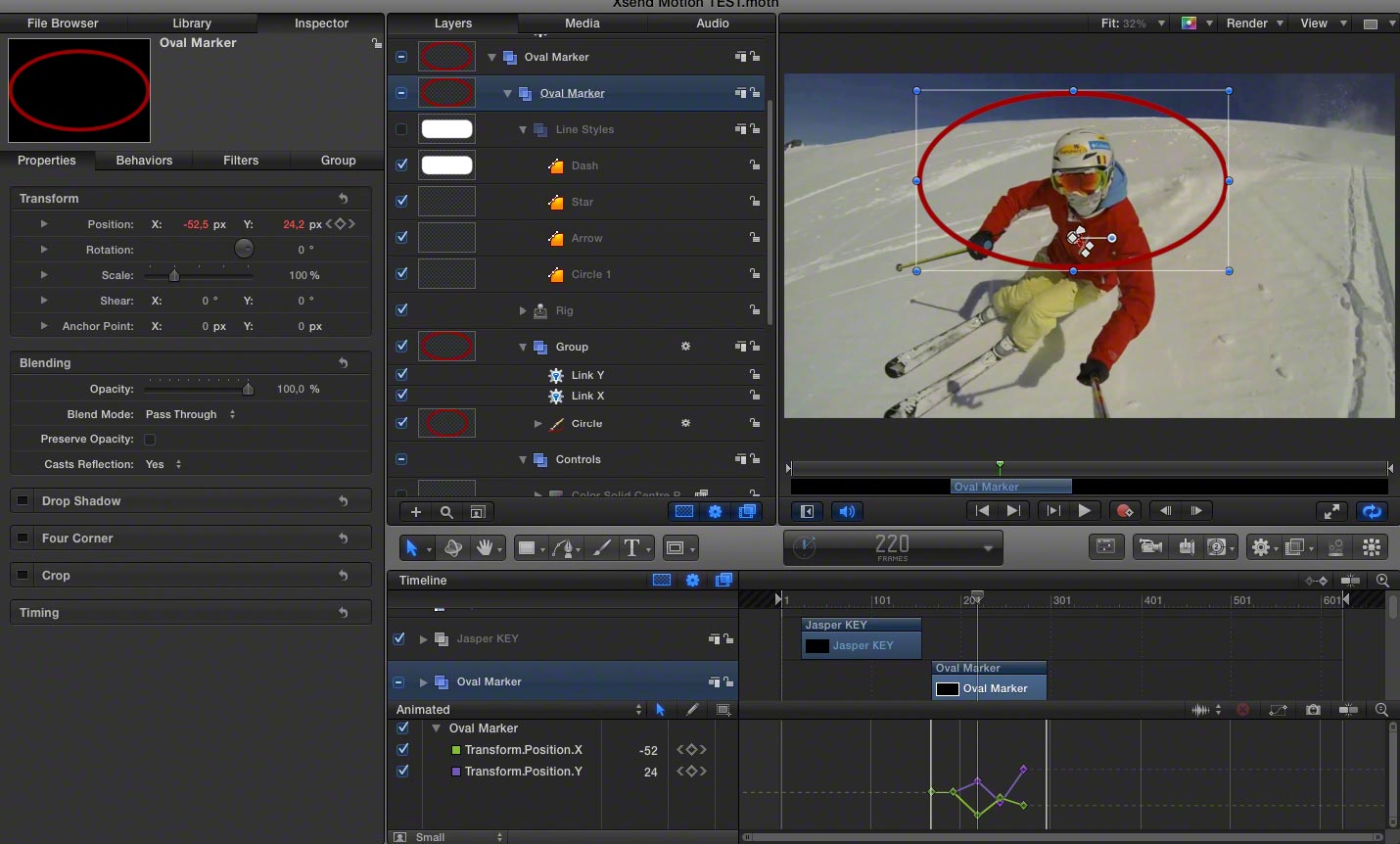The image size is (1400, 844).
Task: Open the Blend Mode Pass Through dropdown
Action: [191, 415]
